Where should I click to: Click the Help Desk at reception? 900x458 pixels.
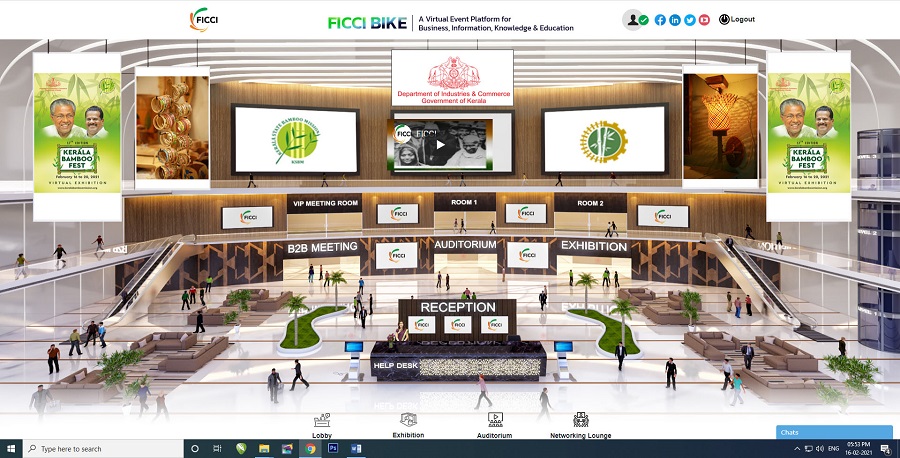click(394, 366)
